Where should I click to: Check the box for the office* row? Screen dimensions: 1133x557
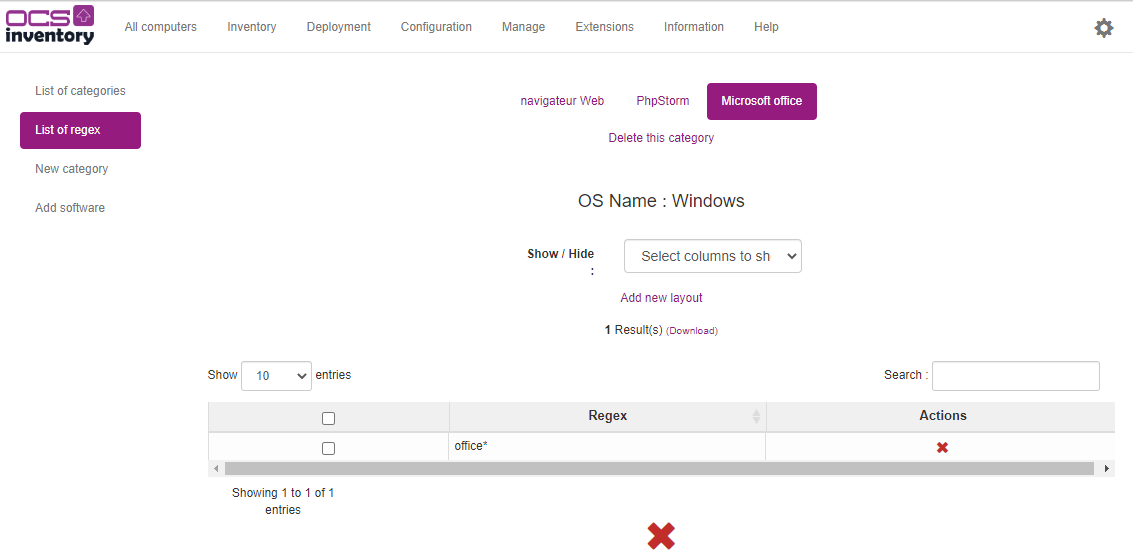tap(328, 448)
